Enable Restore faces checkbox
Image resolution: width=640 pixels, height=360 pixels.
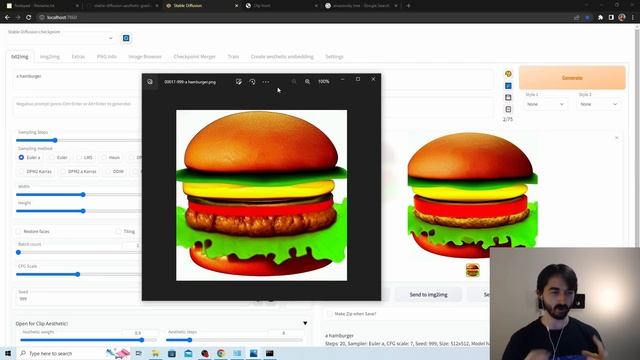click(18, 231)
